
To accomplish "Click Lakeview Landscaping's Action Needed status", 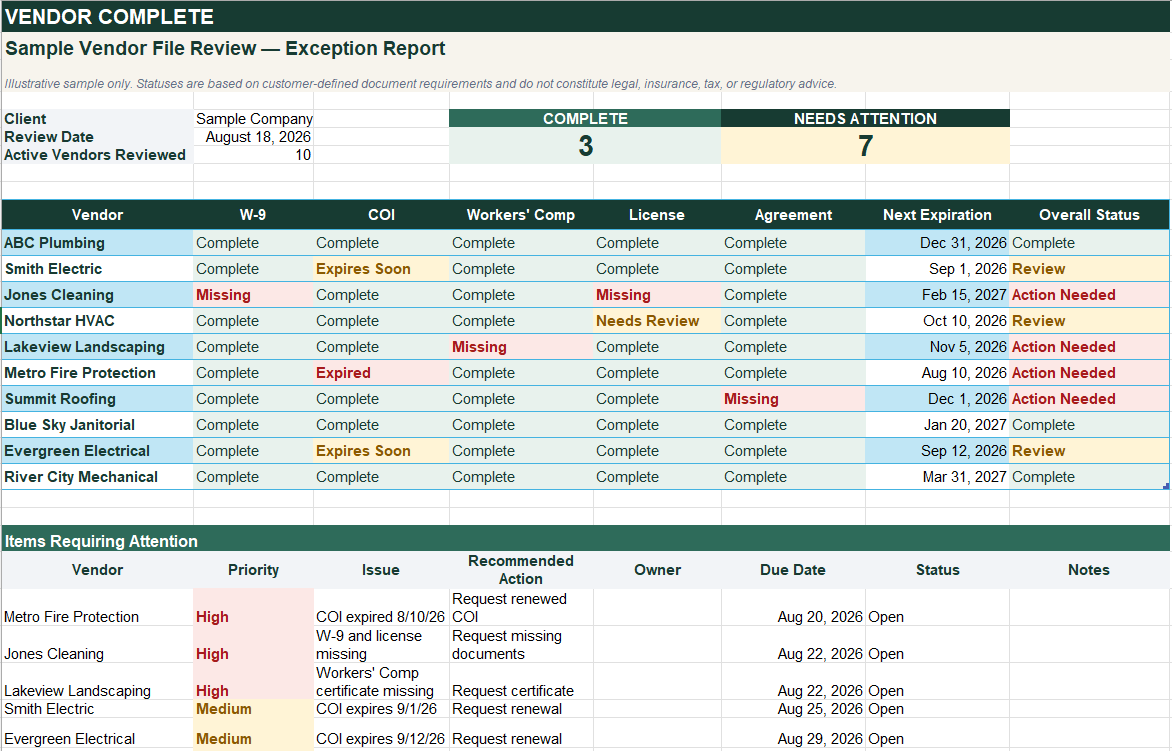I will 1089,347.
